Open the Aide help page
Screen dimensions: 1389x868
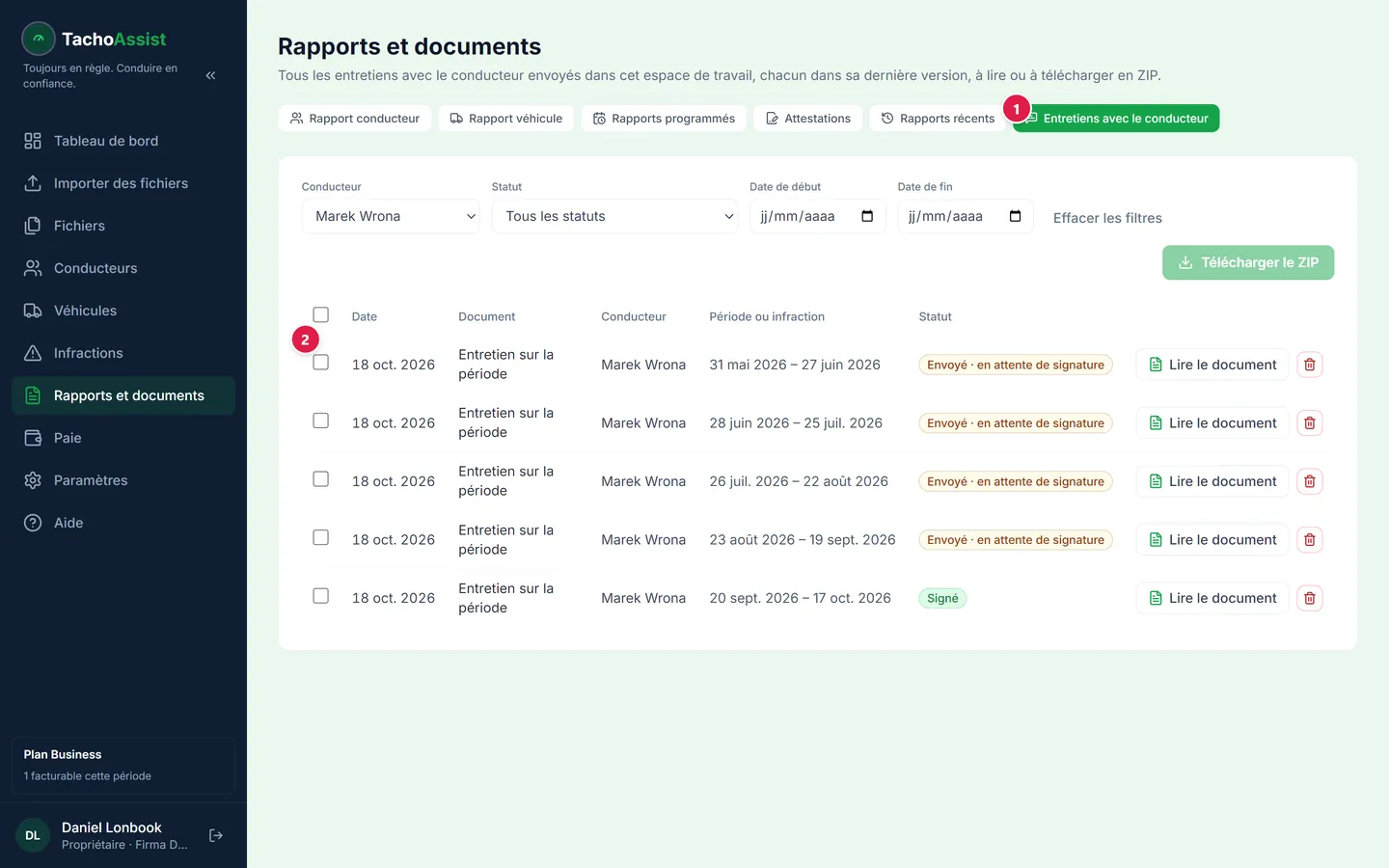(123, 523)
